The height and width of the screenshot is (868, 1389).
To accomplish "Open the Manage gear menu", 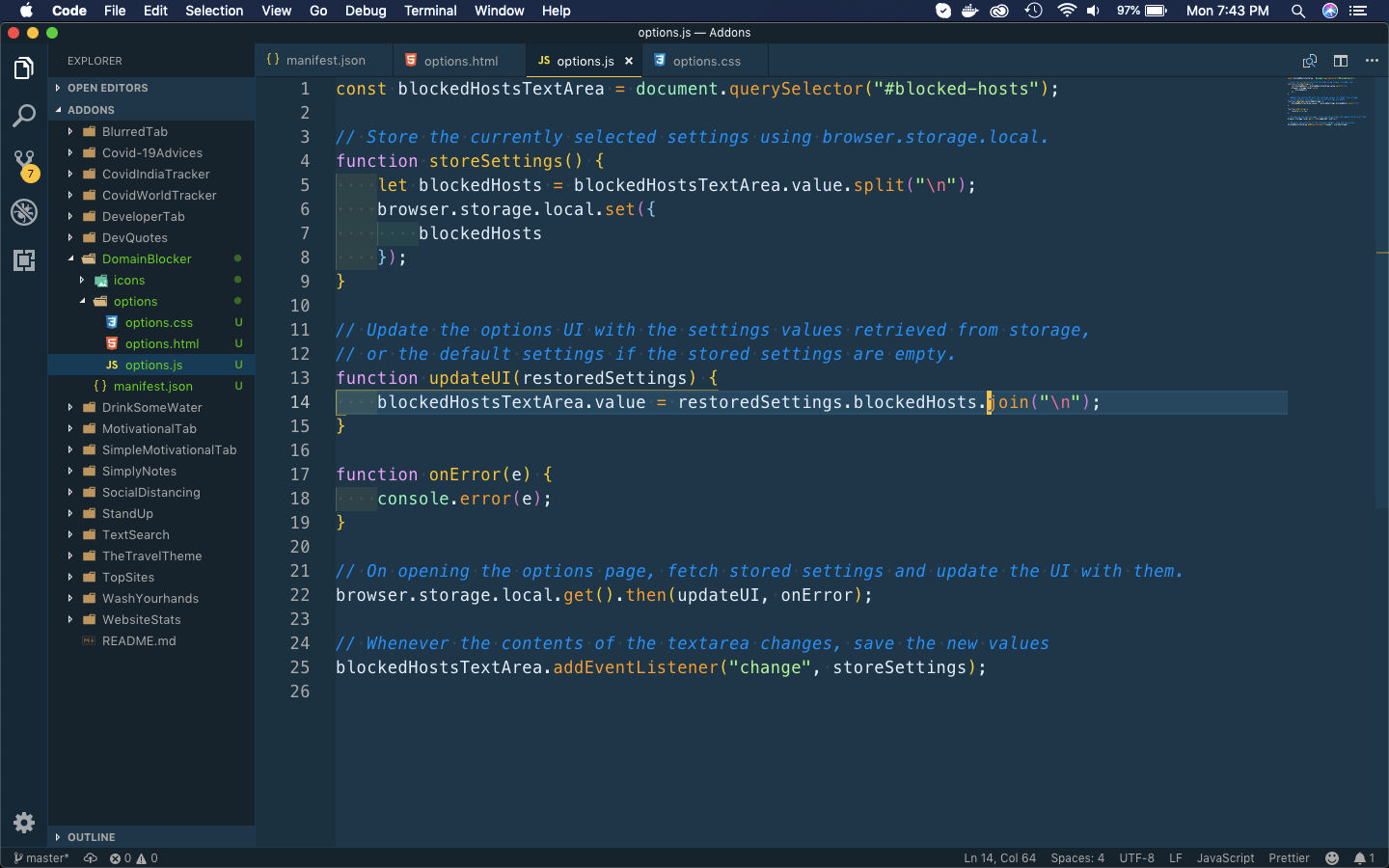I will point(24,823).
